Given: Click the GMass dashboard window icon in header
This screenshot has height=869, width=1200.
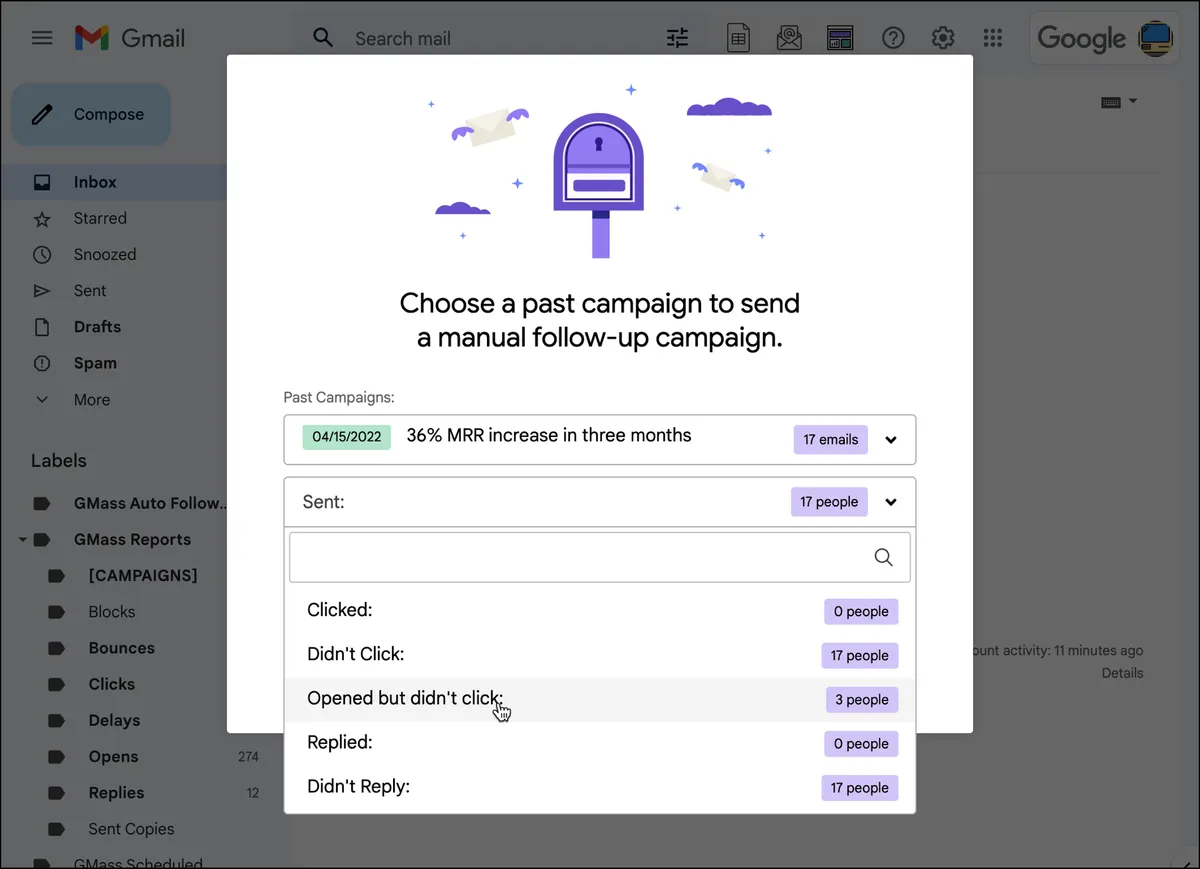Looking at the screenshot, I should 839,38.
